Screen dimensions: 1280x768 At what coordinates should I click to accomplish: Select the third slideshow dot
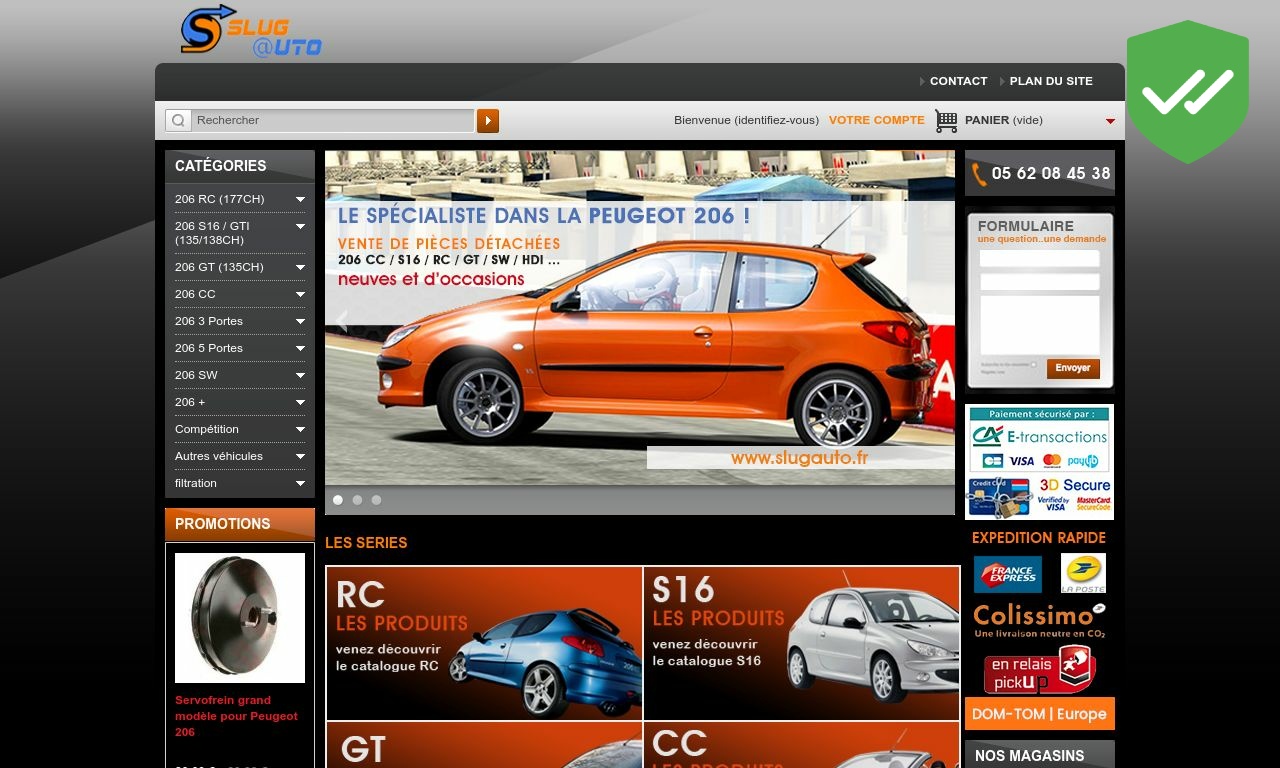[x=376, y=500]
